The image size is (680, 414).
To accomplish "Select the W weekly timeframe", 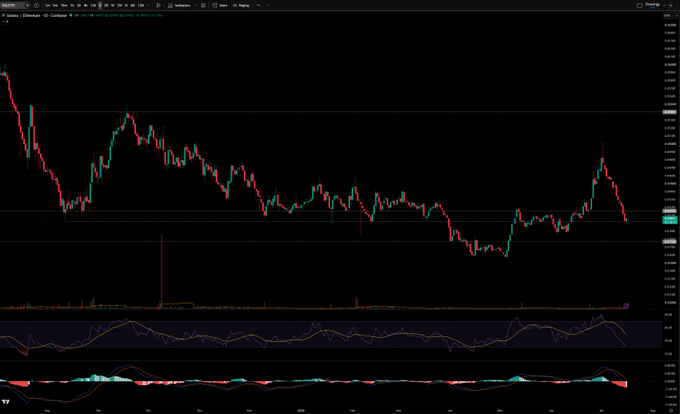I will [112, 5].
